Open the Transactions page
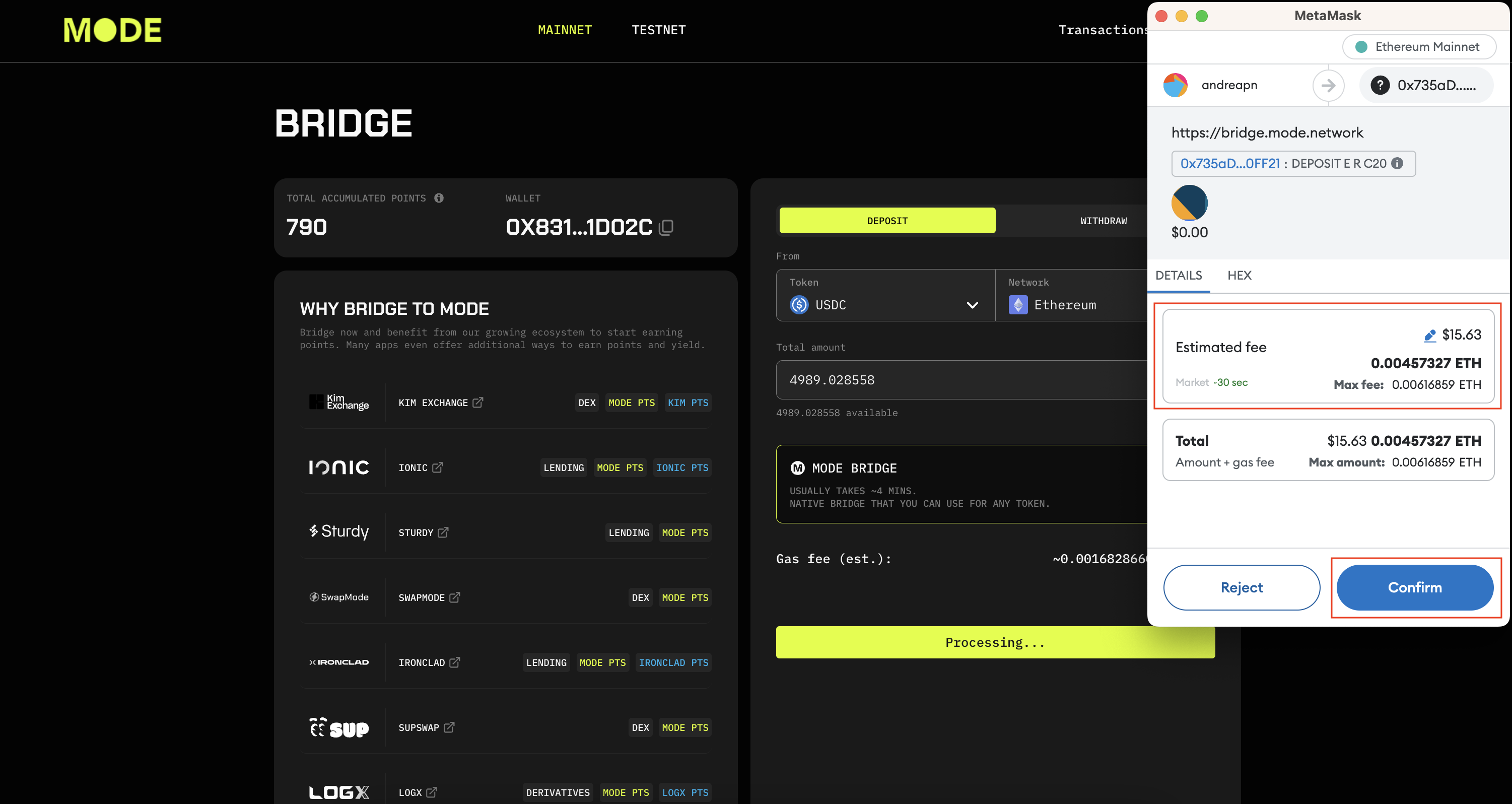 (1103, 30)
